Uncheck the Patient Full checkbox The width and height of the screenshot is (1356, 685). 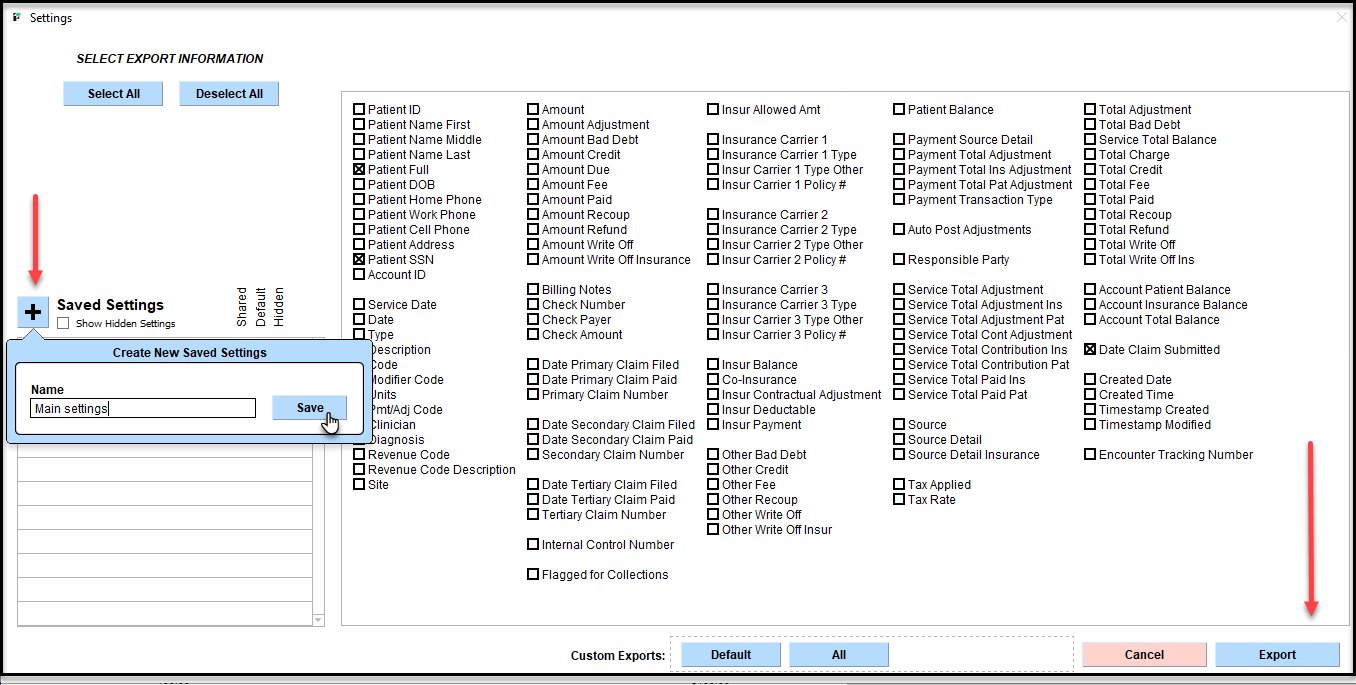(x=359, y=170)
